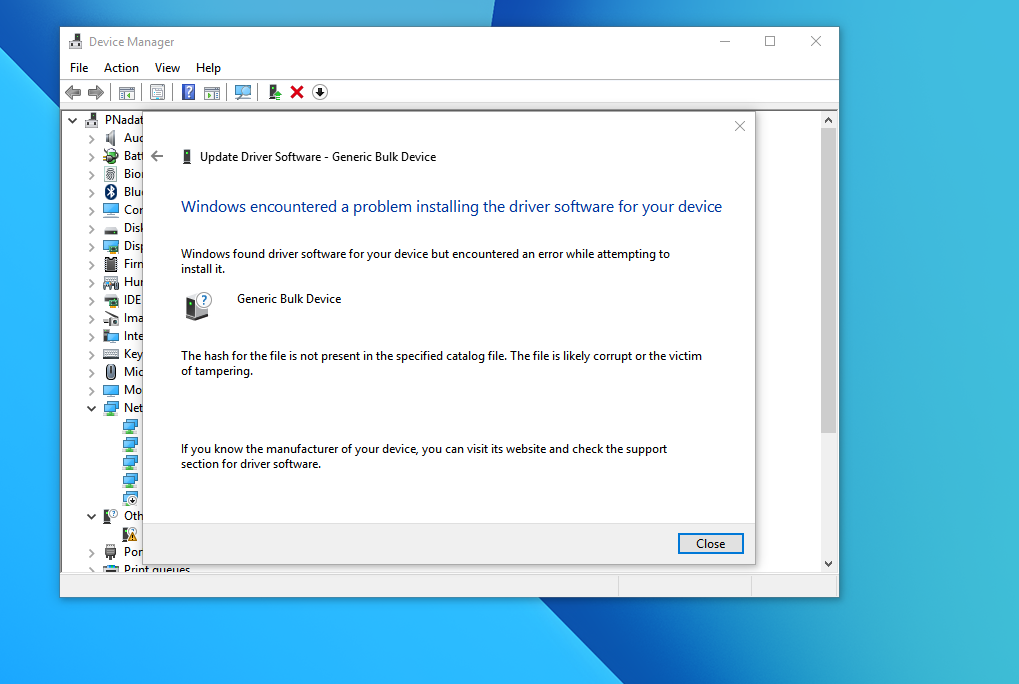Select the Firmware chip icon in device tree

click(111, 264)
